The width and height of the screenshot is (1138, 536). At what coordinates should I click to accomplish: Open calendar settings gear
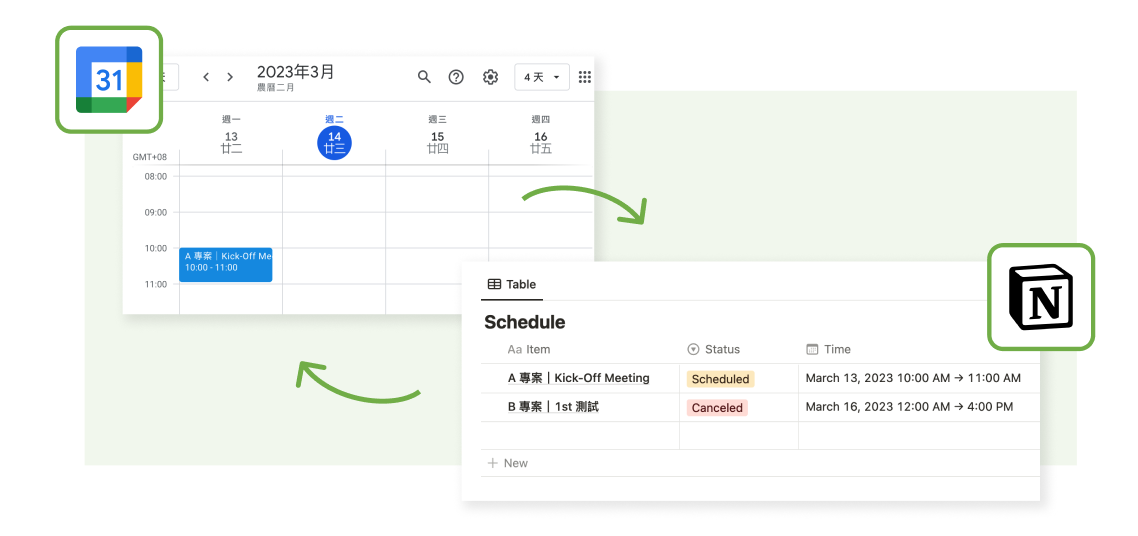pyautogui.click(x=491, y=77)
